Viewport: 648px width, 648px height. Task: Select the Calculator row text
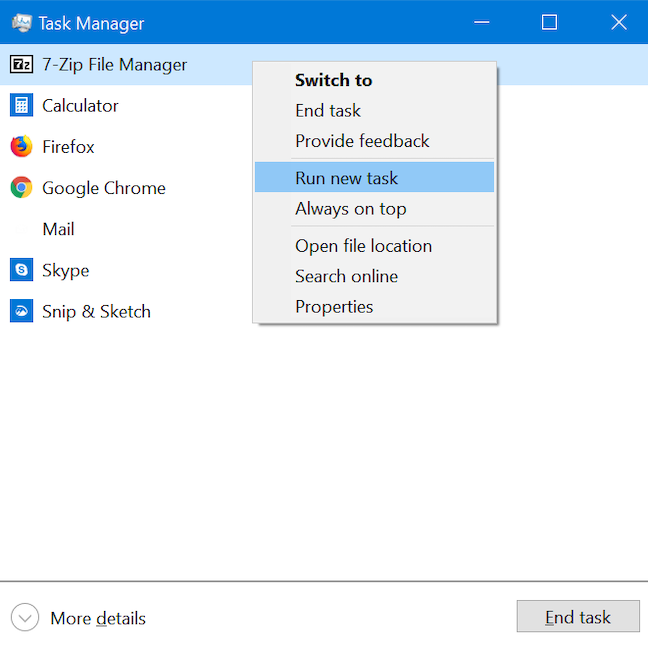coord(80,106)
